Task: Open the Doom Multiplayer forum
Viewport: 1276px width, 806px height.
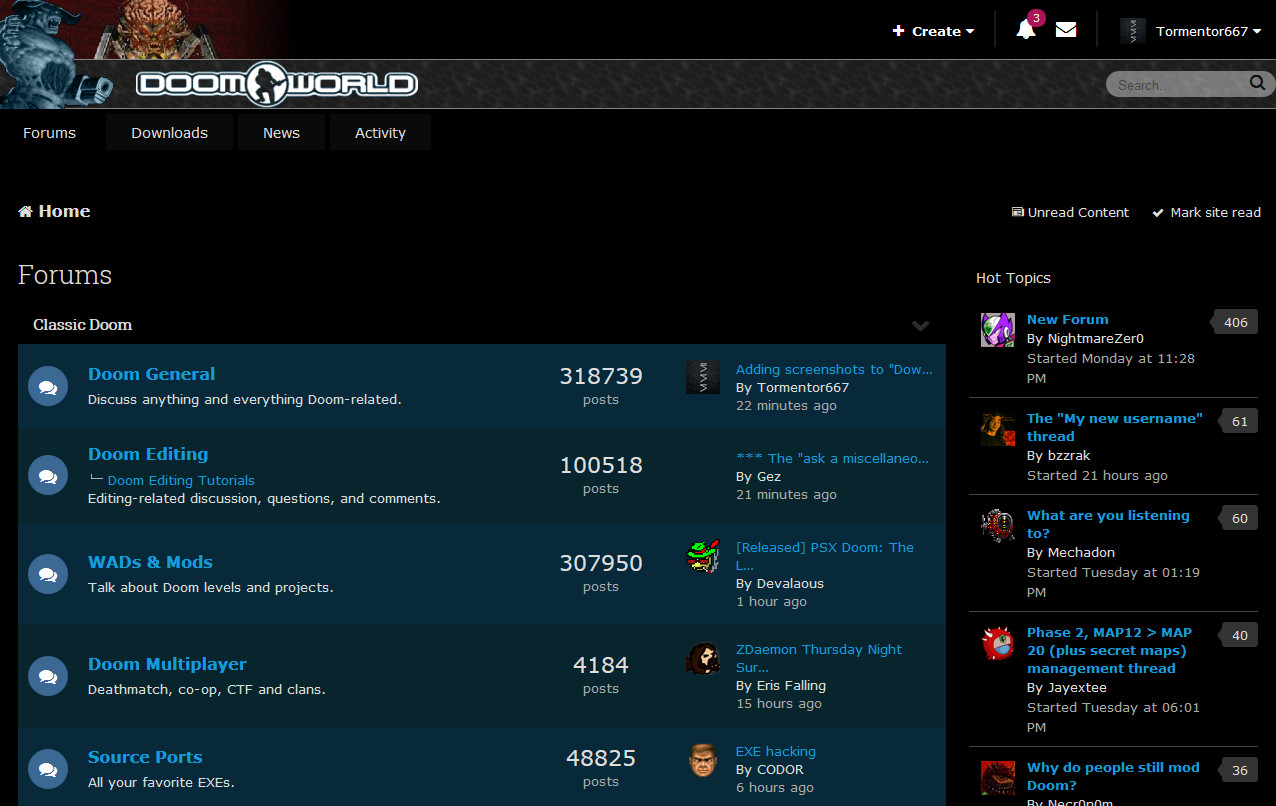Action: 167,664
